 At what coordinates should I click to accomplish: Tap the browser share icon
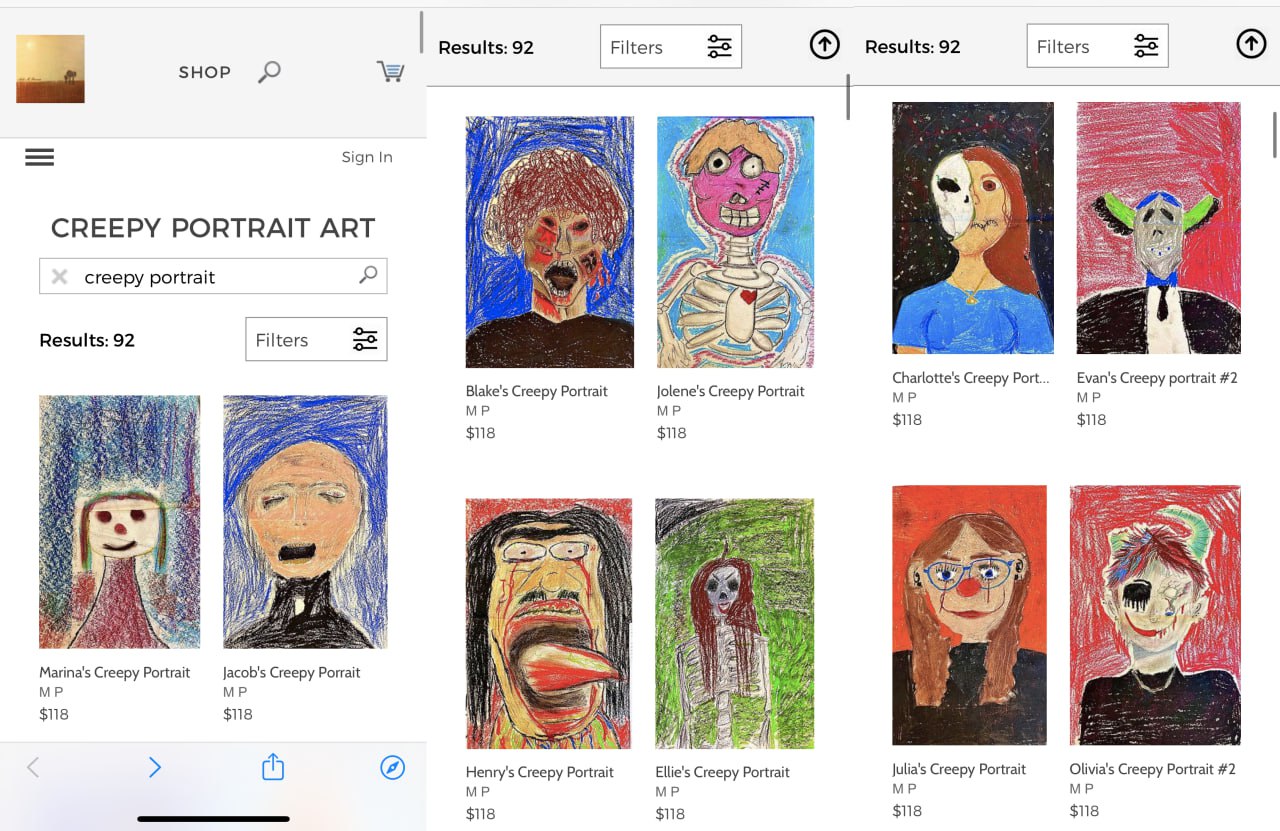pyautogui.click(x=273, y=767)
